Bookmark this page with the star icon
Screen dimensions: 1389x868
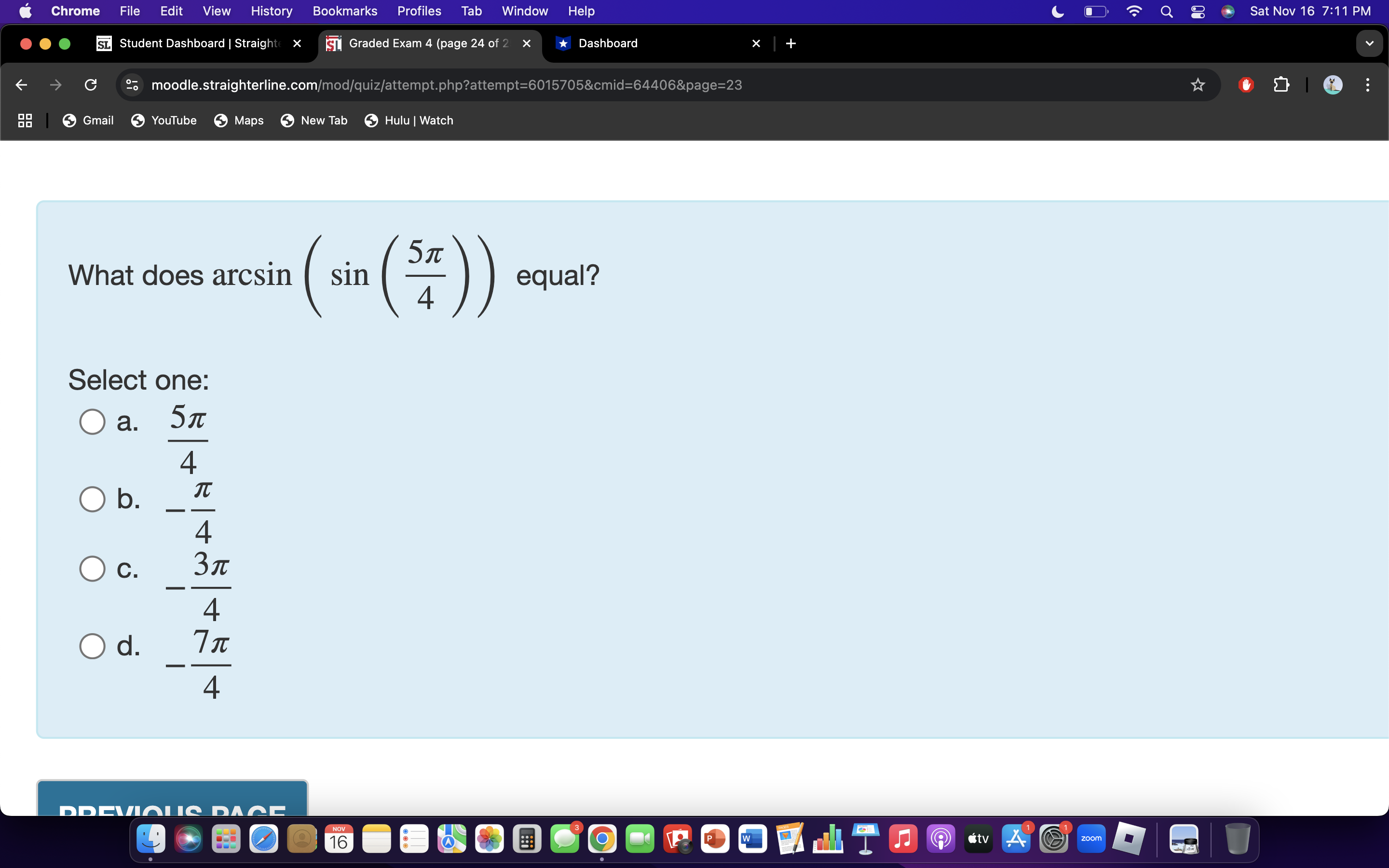[x=1198, y=84]
